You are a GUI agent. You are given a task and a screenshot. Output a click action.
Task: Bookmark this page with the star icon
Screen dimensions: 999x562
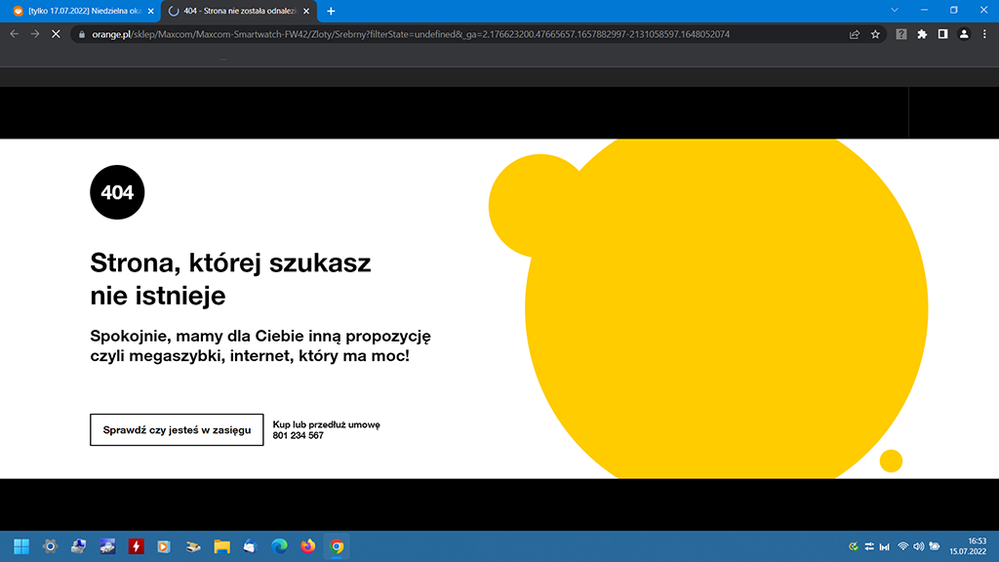click(x=876, y=34)
